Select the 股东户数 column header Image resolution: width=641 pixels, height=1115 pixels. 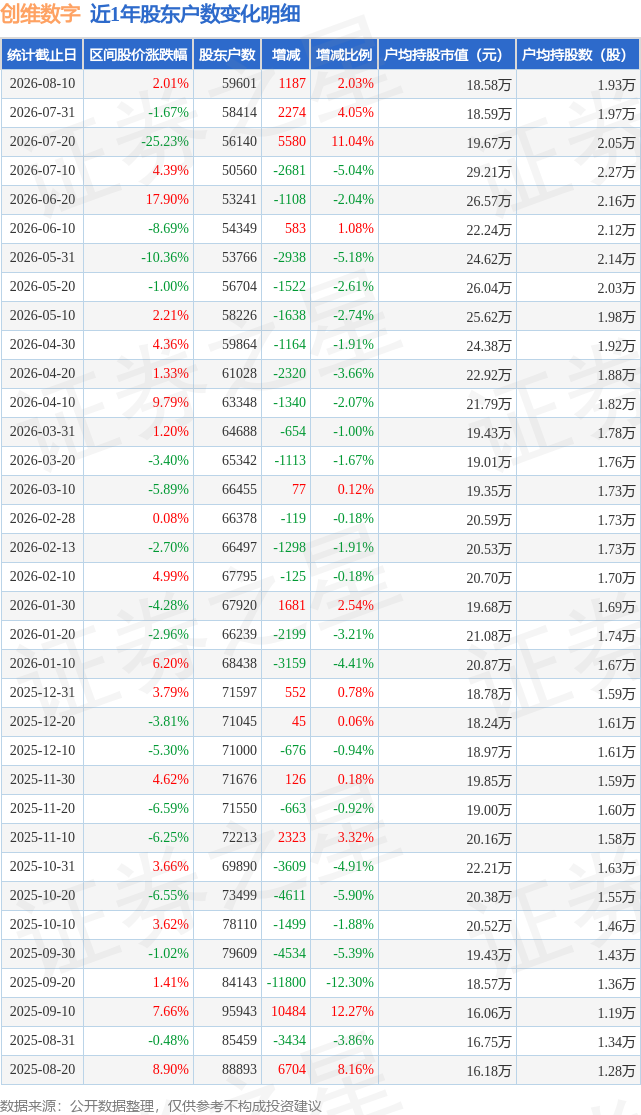coord(227,55)
